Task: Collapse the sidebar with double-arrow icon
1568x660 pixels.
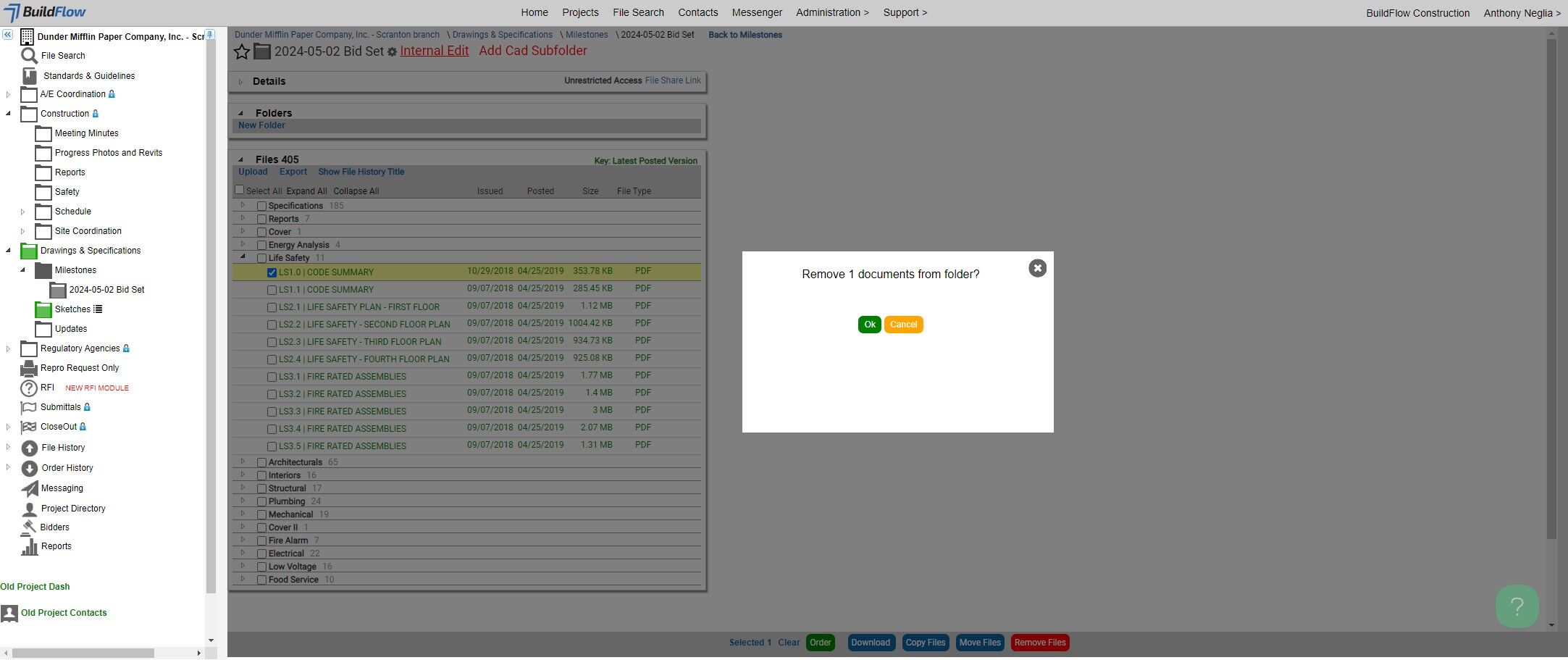Action: [x=7, y=35]
